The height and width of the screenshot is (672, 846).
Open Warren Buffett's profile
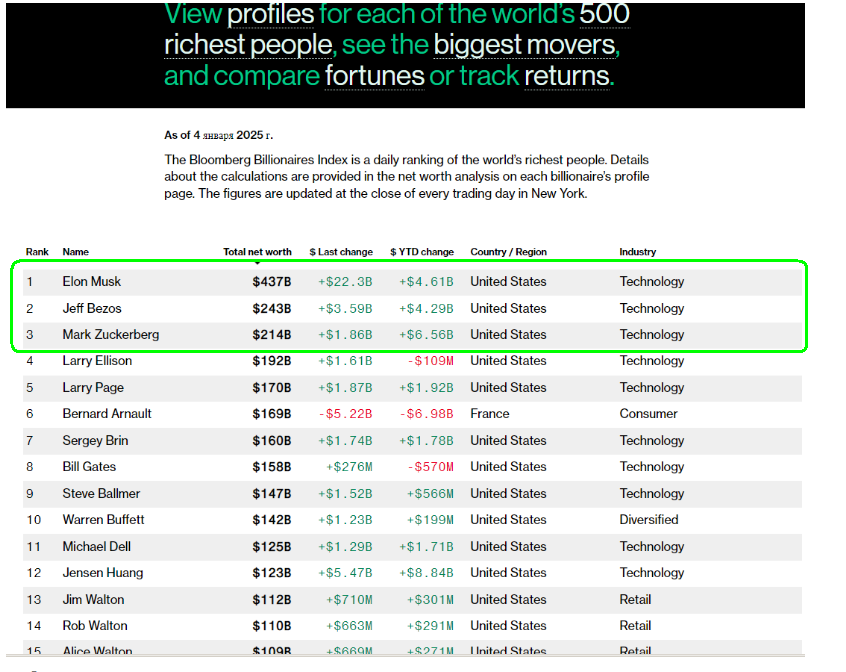point(103,519)
